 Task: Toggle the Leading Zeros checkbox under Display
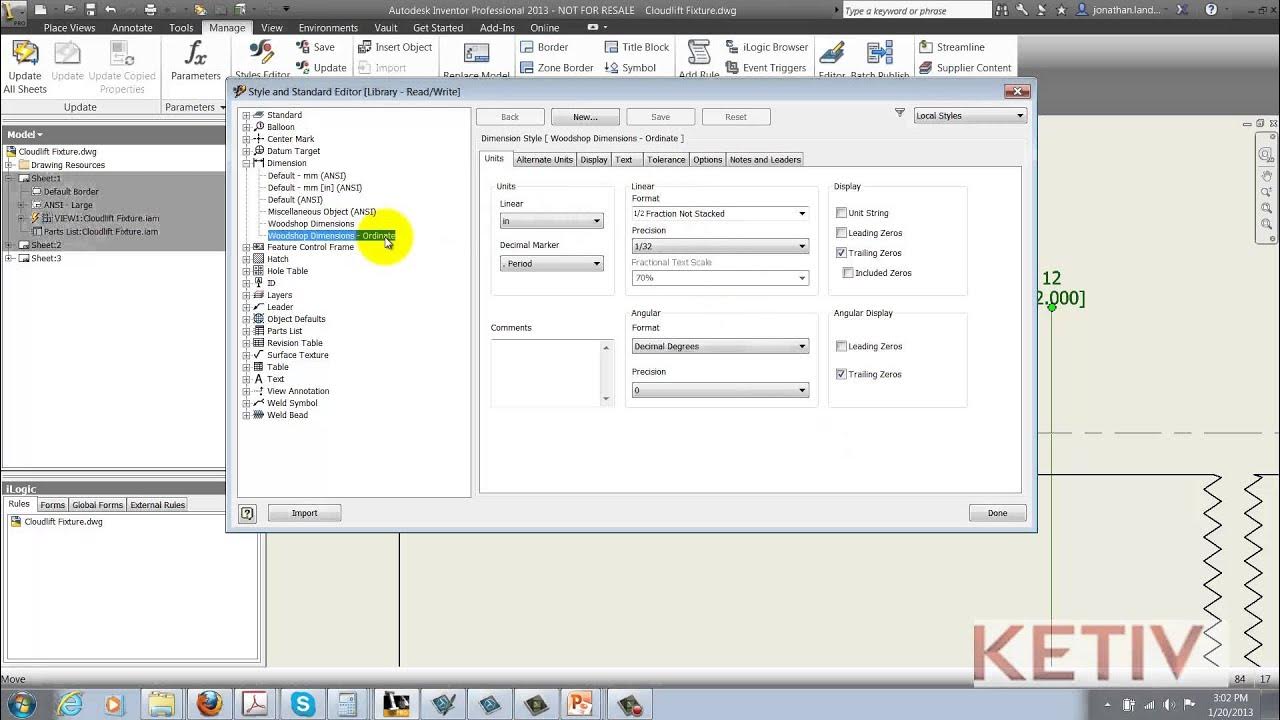point(841,233)
